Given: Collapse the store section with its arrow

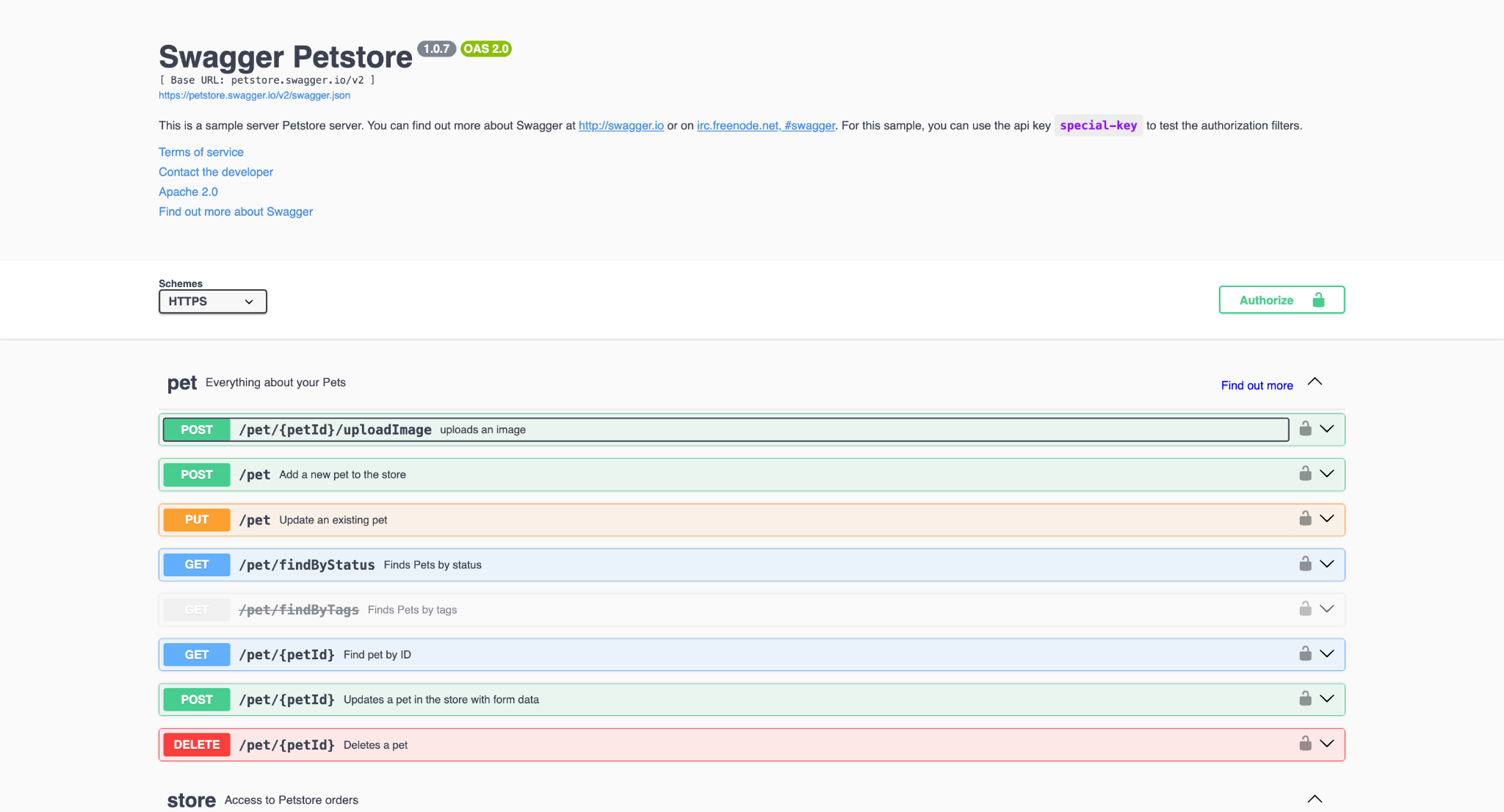Looking at the screenshot, I should [1315, 799].
